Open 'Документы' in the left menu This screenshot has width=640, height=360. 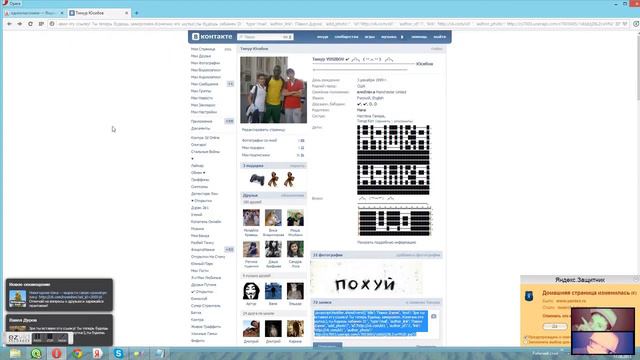[200, 128]
